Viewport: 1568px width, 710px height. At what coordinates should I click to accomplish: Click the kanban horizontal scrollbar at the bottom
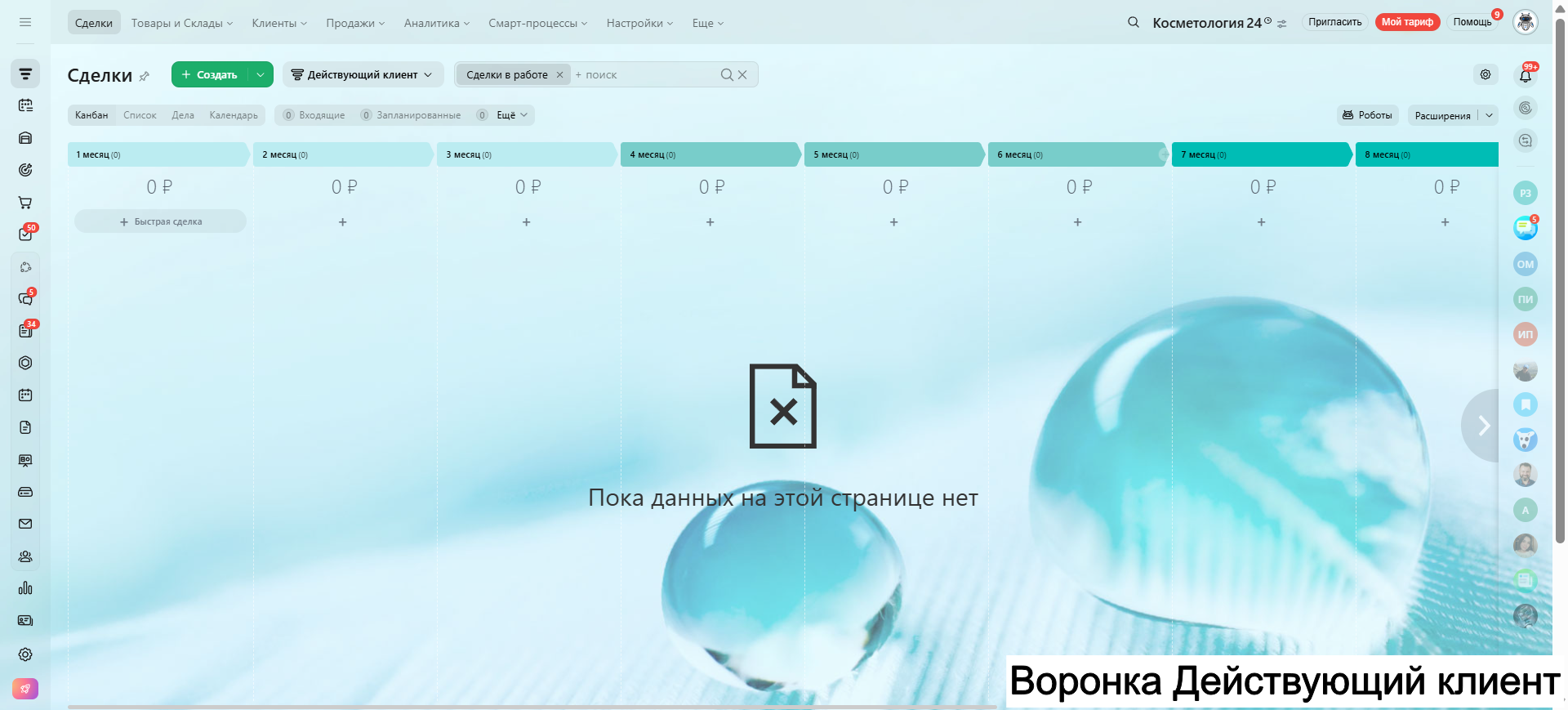[532, 707]
